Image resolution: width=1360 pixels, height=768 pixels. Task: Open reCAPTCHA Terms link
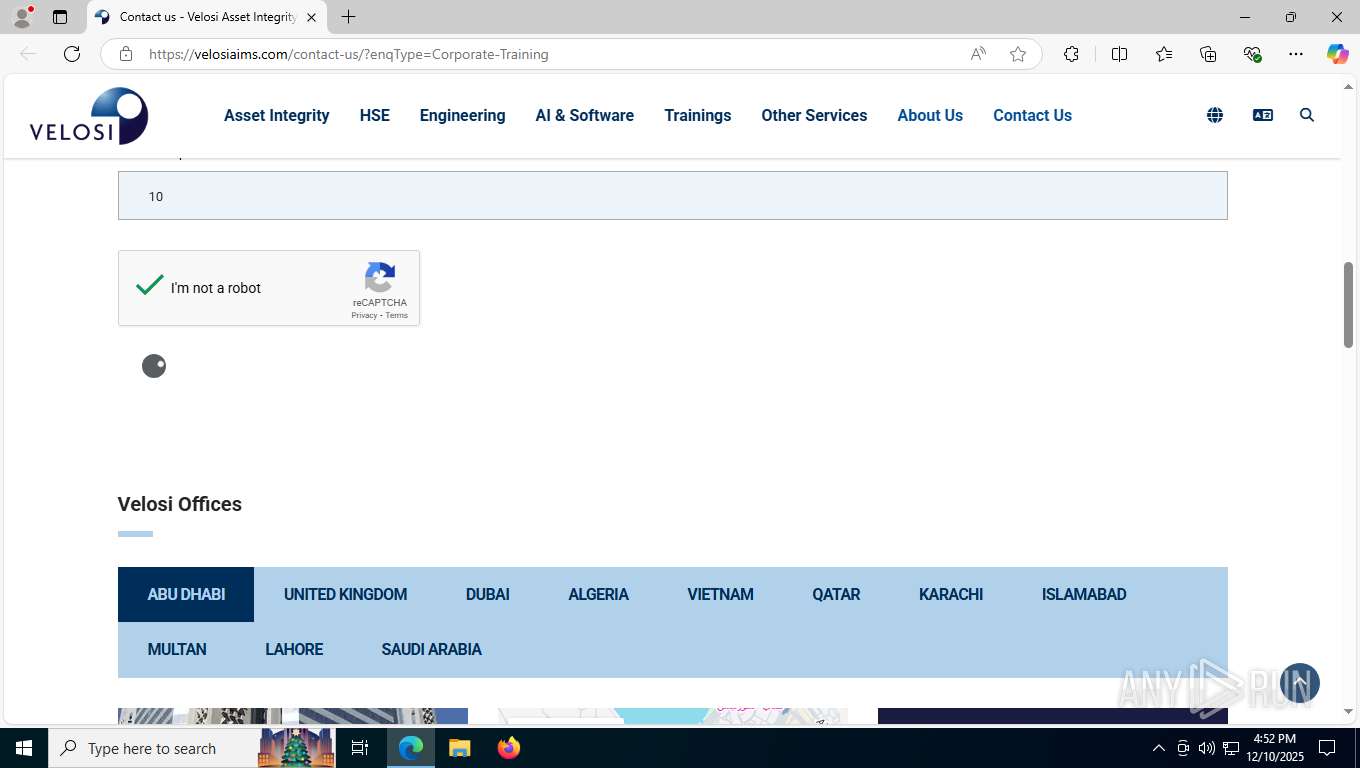click(x=397, y=315)
